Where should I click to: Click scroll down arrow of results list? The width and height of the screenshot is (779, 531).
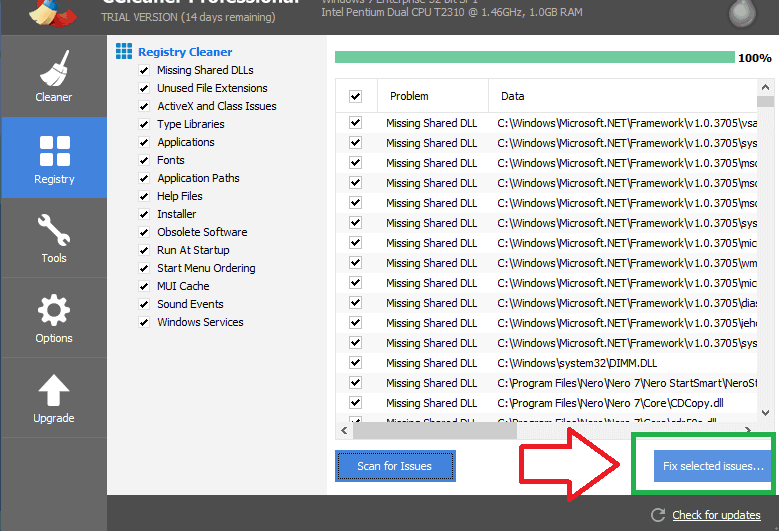(765, 413)
